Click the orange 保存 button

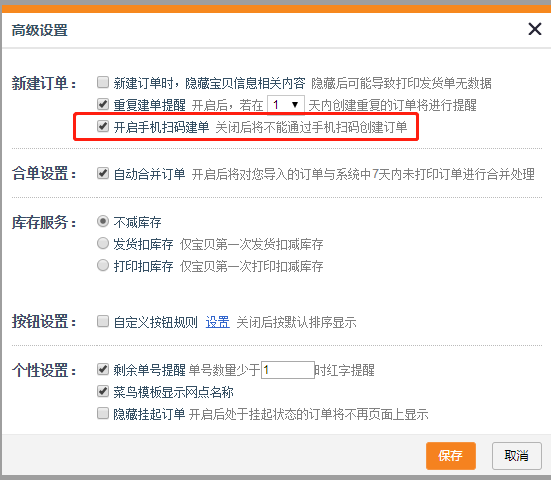(x=451, y=456)
